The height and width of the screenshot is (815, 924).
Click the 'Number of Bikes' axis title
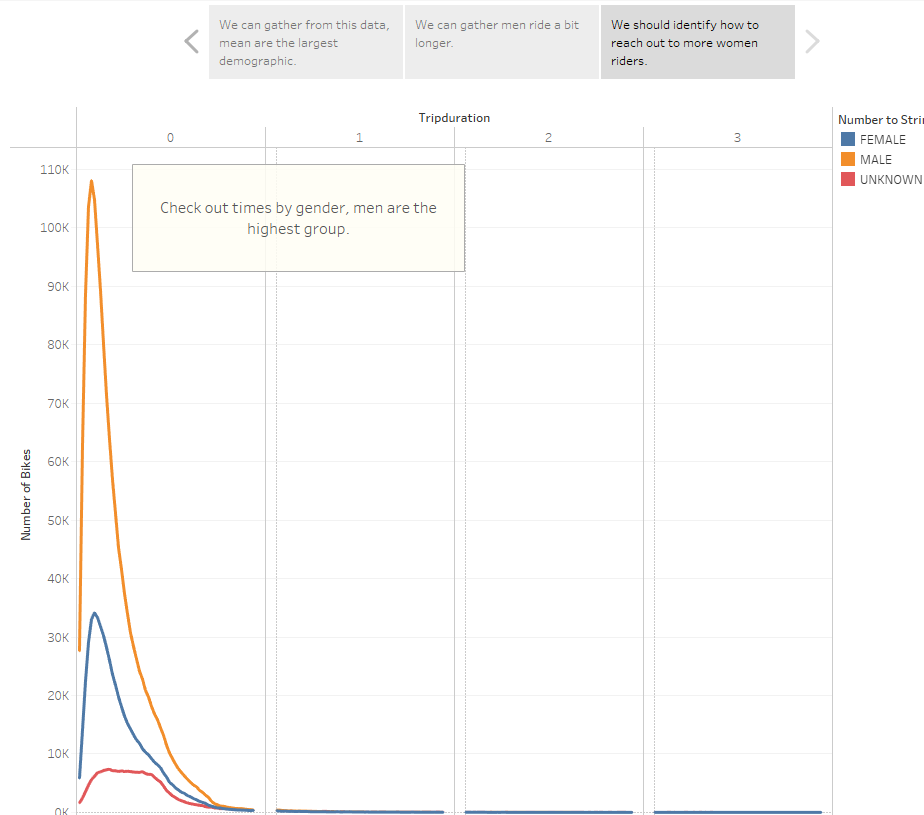[x=26, y=495]
